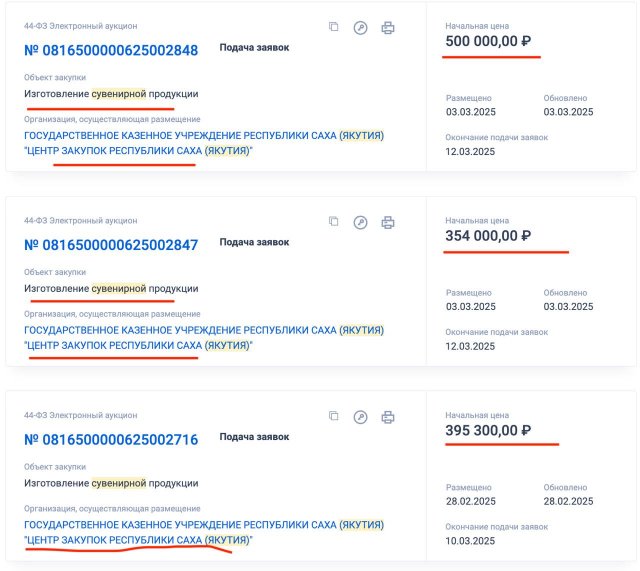Open organization link in first auction card
This screenshot has width=640, height=571.
click(204, 143)
